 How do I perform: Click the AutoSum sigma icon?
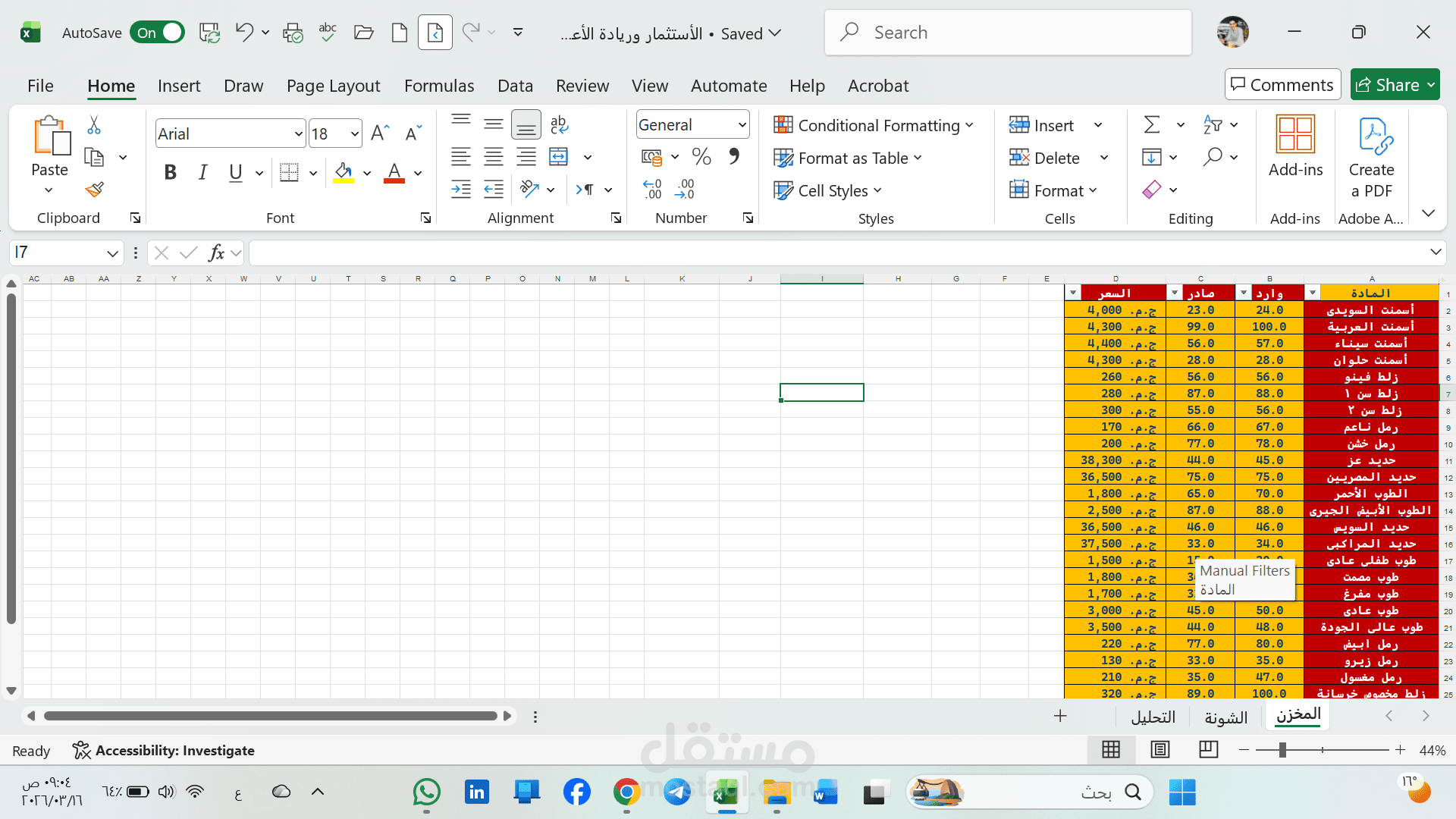tap(1152, 124)
